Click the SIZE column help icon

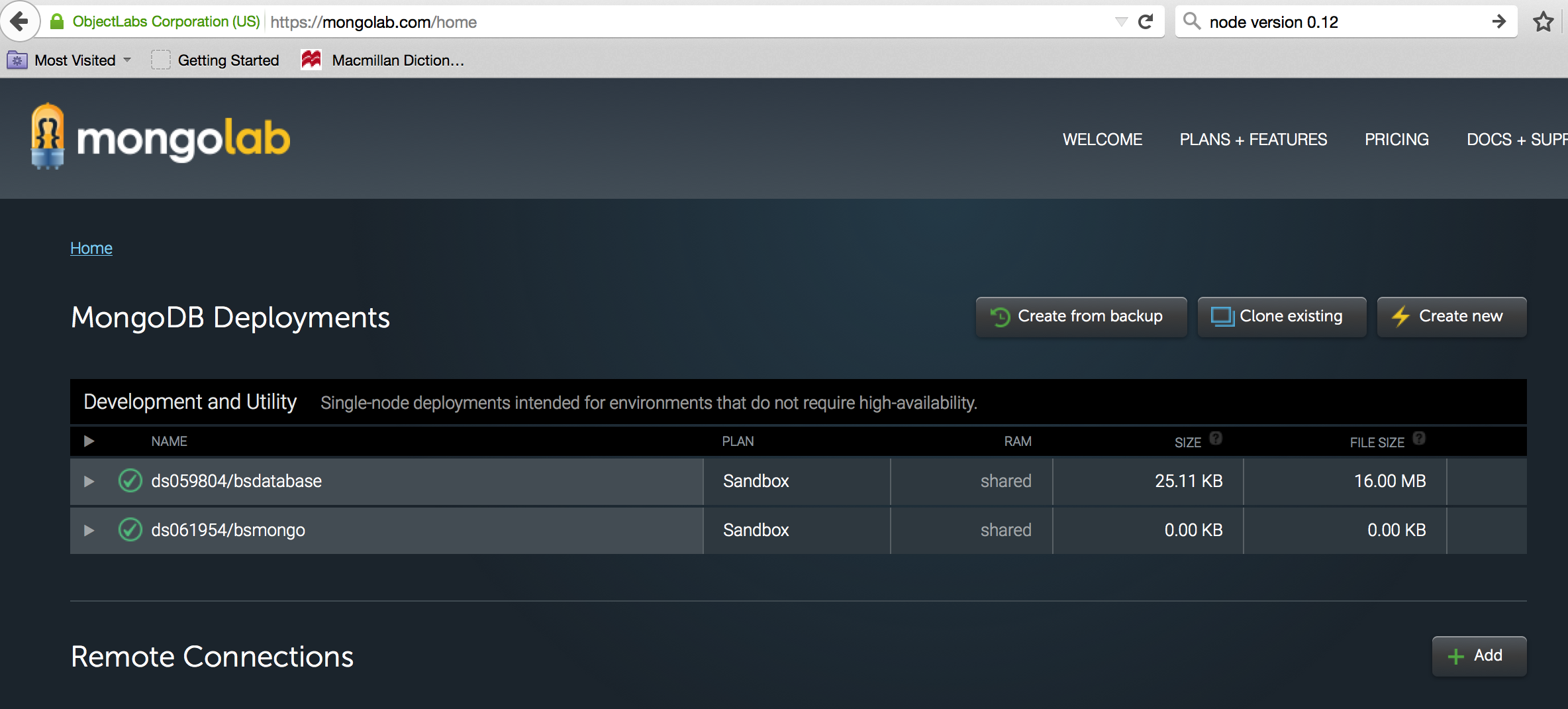pyautogui.click(x=1216, y=438)
